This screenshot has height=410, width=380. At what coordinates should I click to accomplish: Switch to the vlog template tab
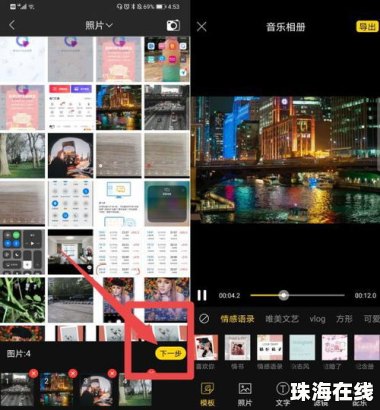(317, 319)
